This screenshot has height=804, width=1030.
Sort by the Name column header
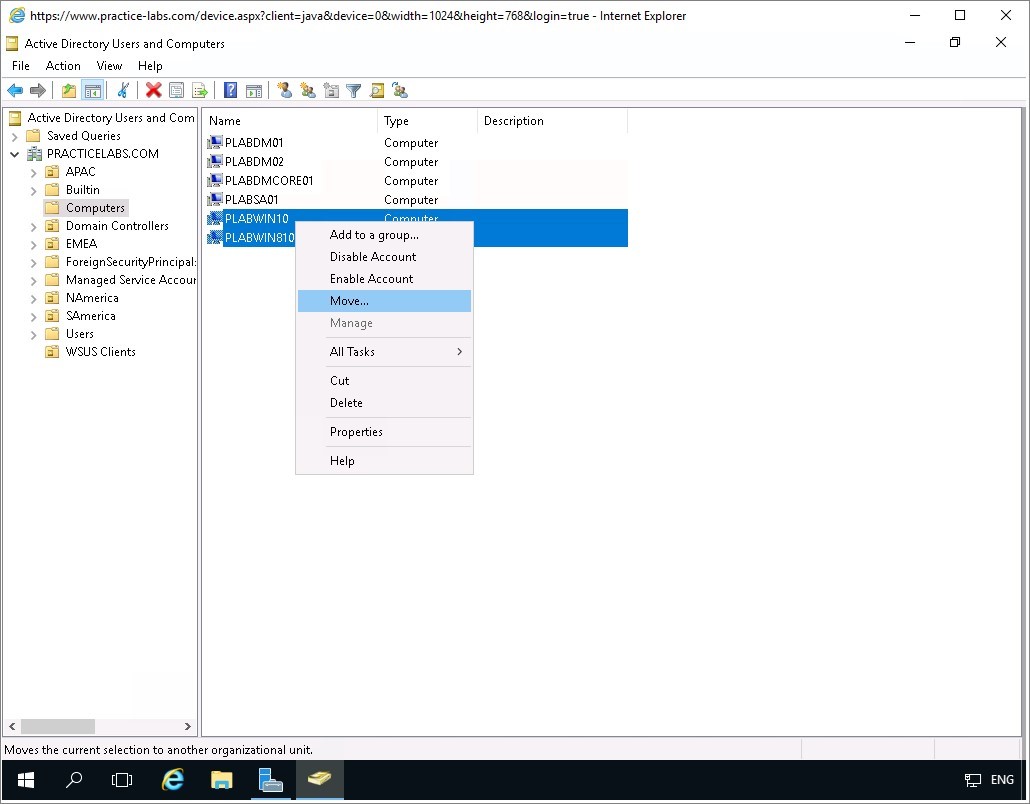tap(290, 121)
